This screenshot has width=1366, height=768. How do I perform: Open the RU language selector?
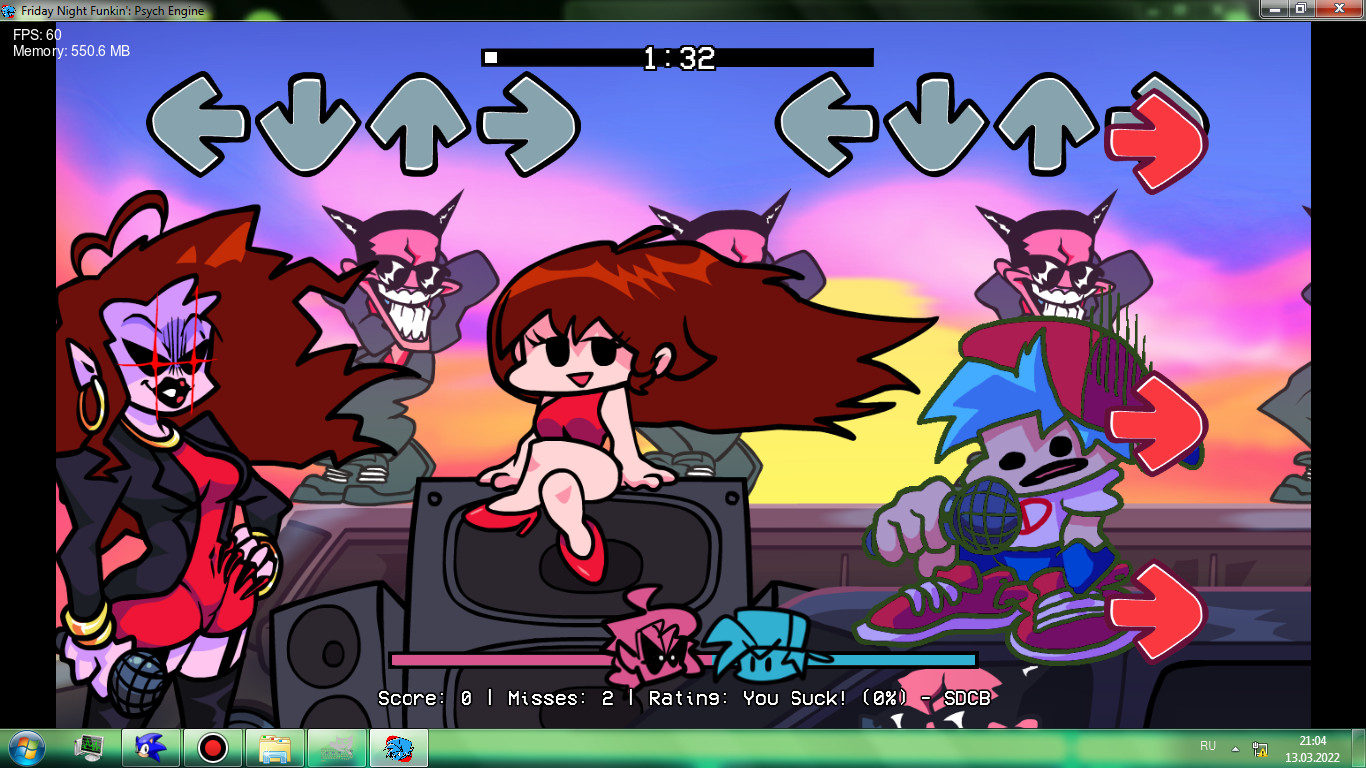pyautogui.click(x=1208, y=747)
